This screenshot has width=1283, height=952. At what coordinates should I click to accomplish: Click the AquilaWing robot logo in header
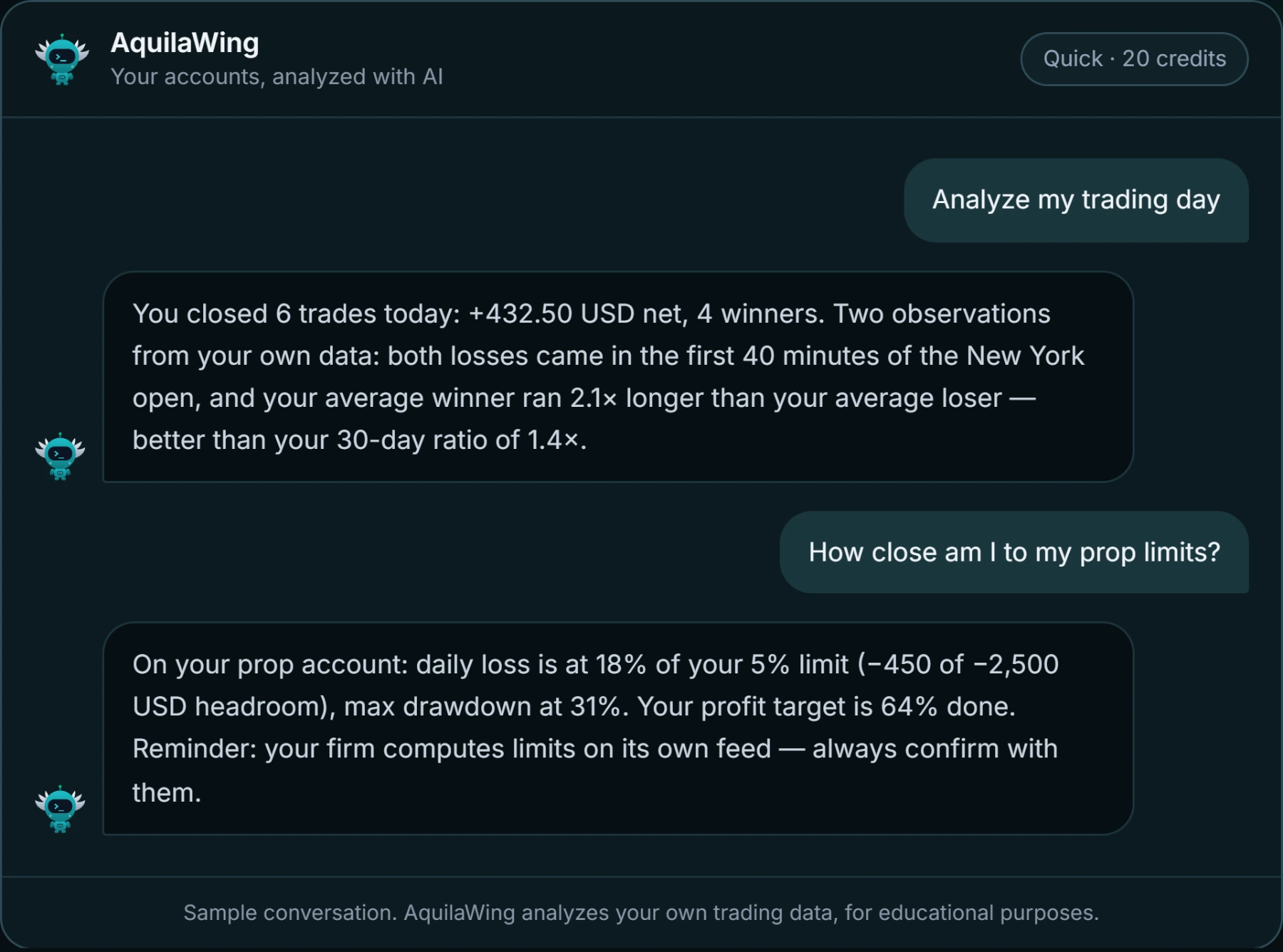point(62,60)
